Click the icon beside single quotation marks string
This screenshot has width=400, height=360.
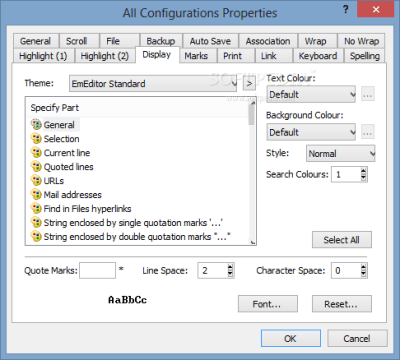36,222
